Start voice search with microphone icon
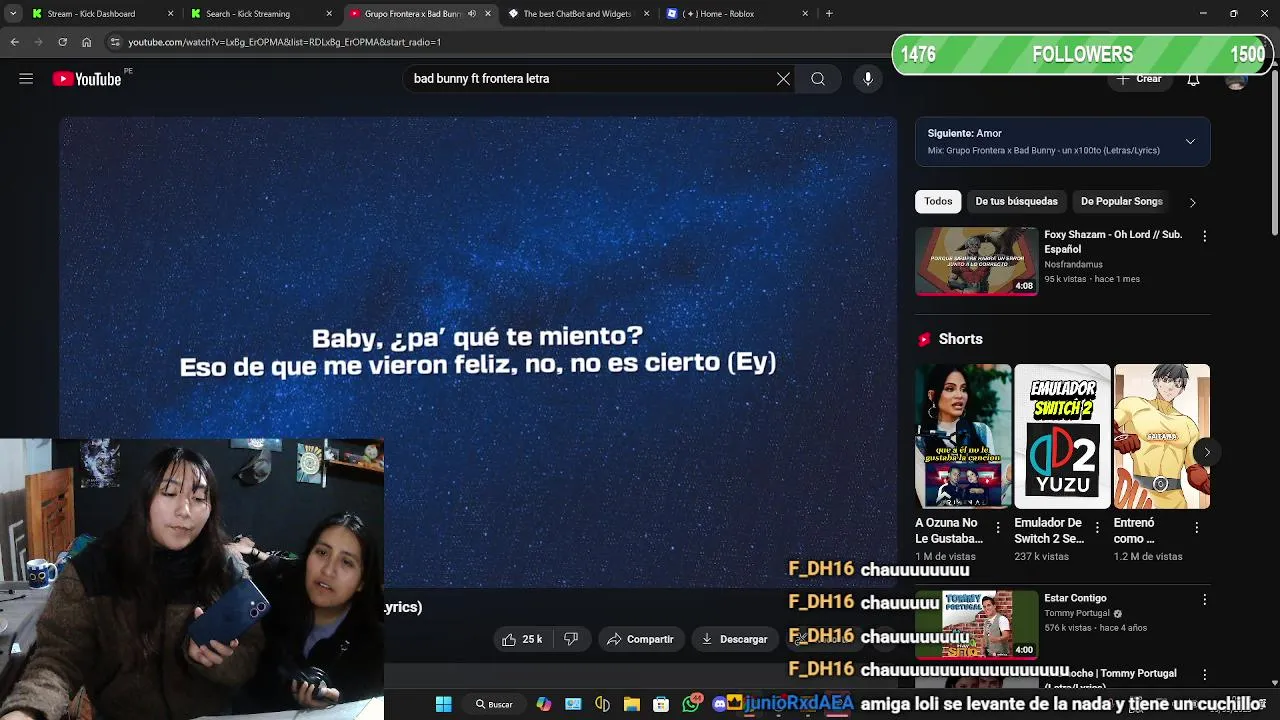 (868, 79)
